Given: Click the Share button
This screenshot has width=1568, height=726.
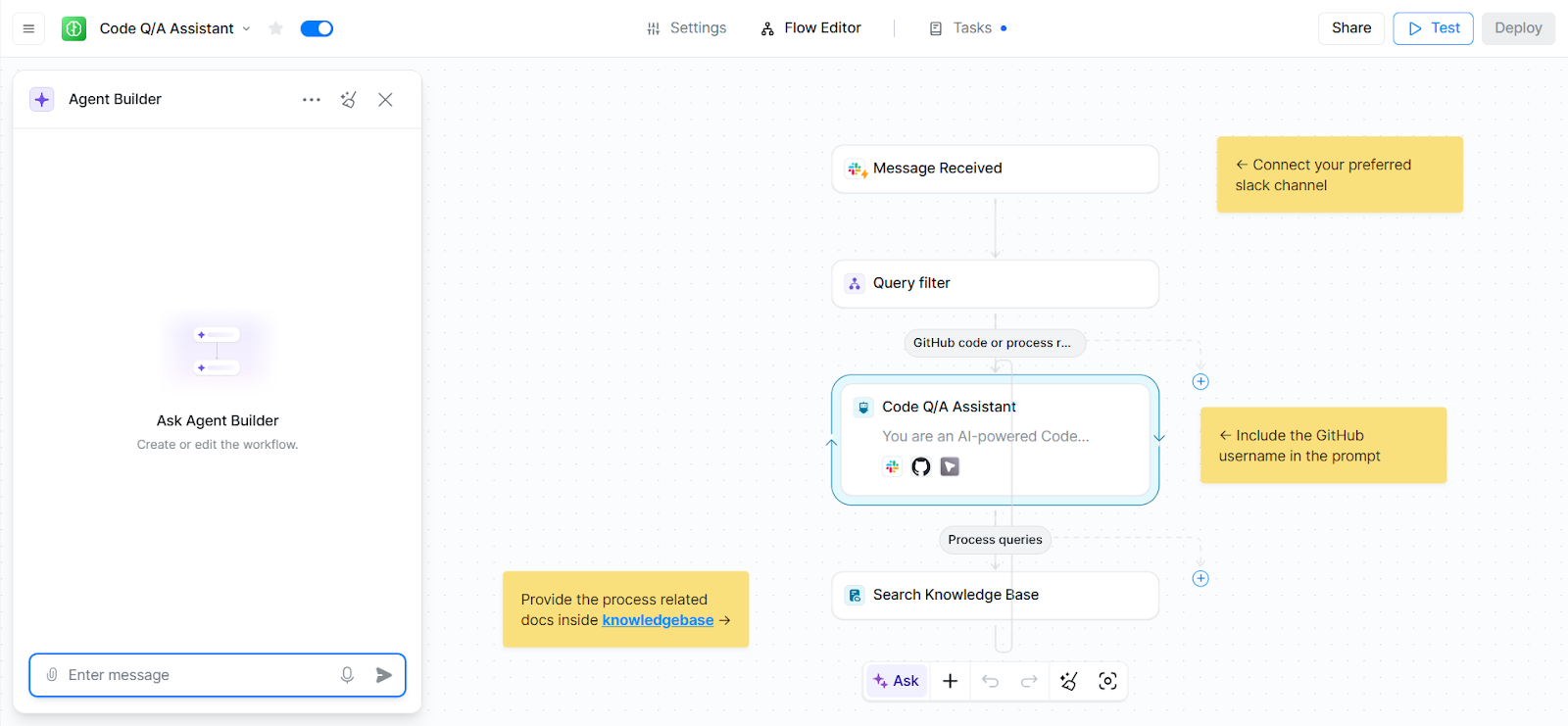Looking at the screenshot, I should [x=1351, y=28].
